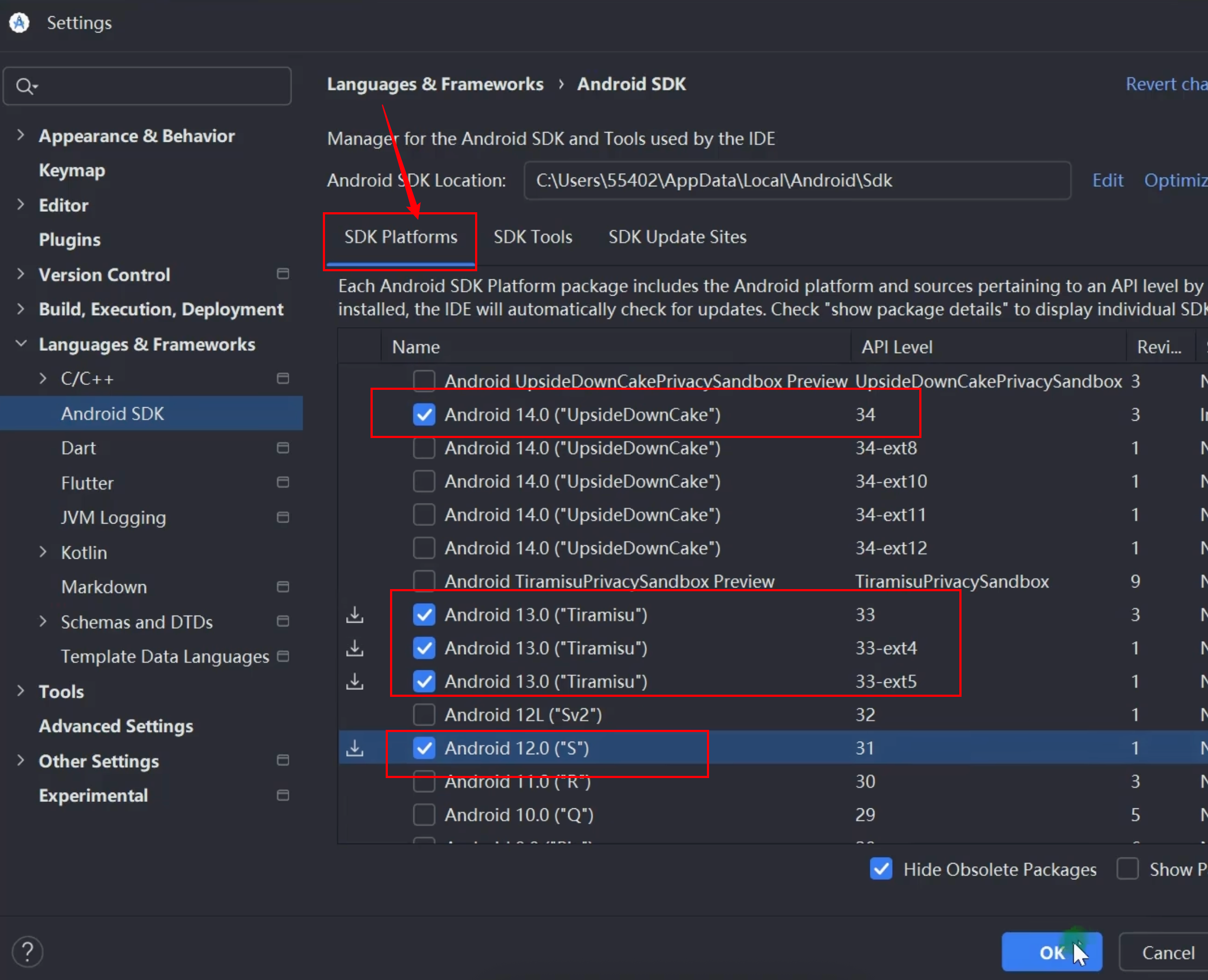
Task: Click project-level icon next to Experimental
Action: 283,795
